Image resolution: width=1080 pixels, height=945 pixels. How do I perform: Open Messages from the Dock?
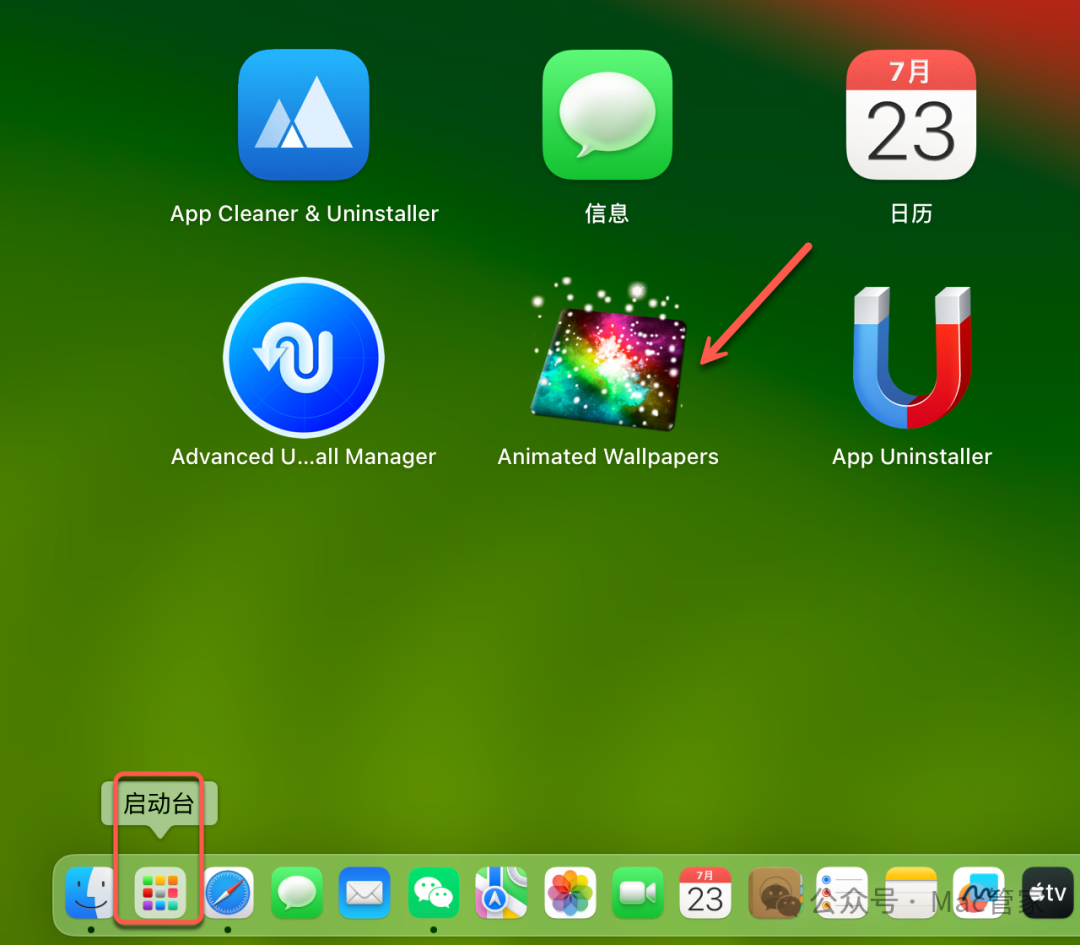[x=297, y=893]
